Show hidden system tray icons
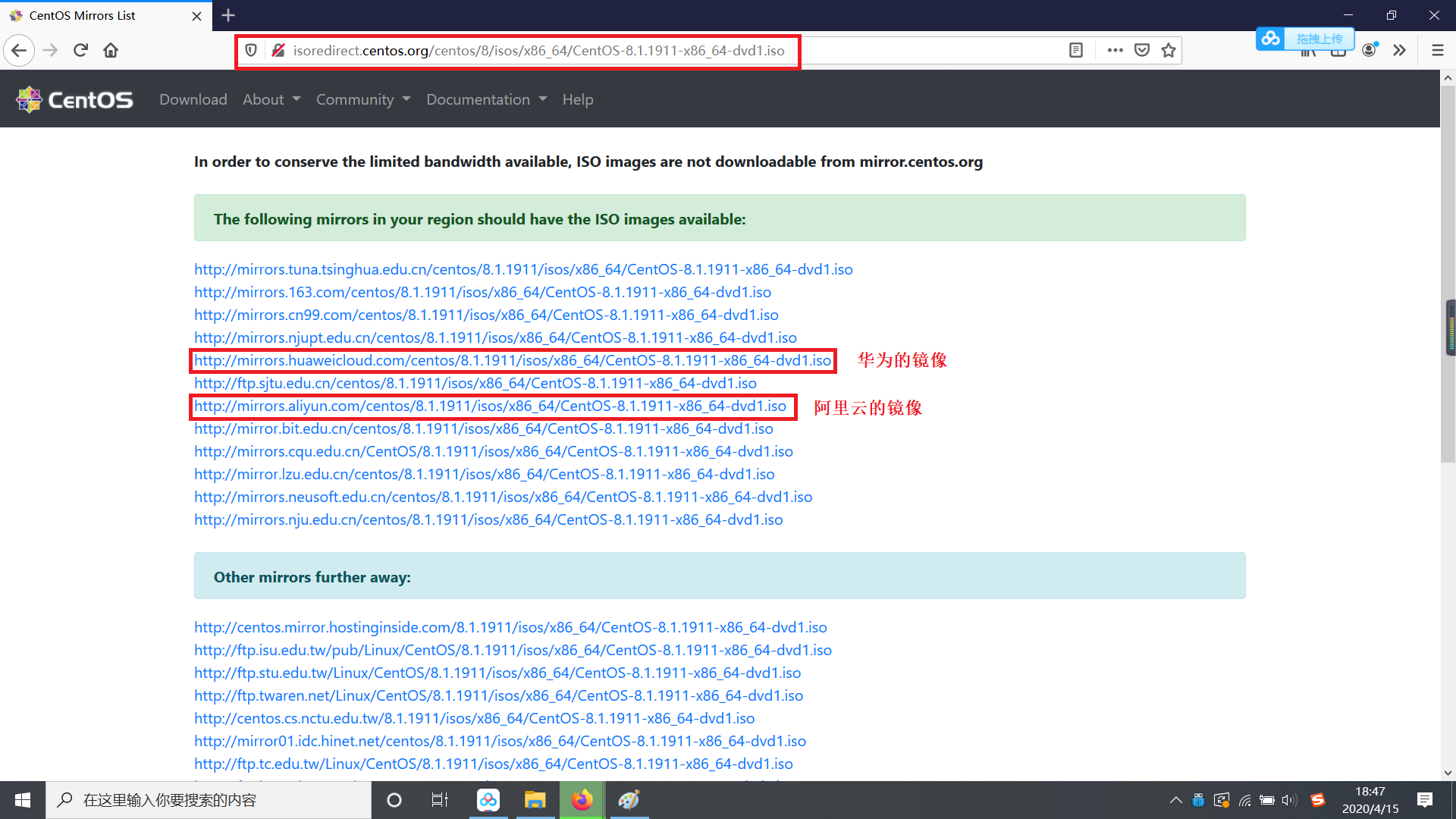The image size is (1456, 819). point(1175,800)
